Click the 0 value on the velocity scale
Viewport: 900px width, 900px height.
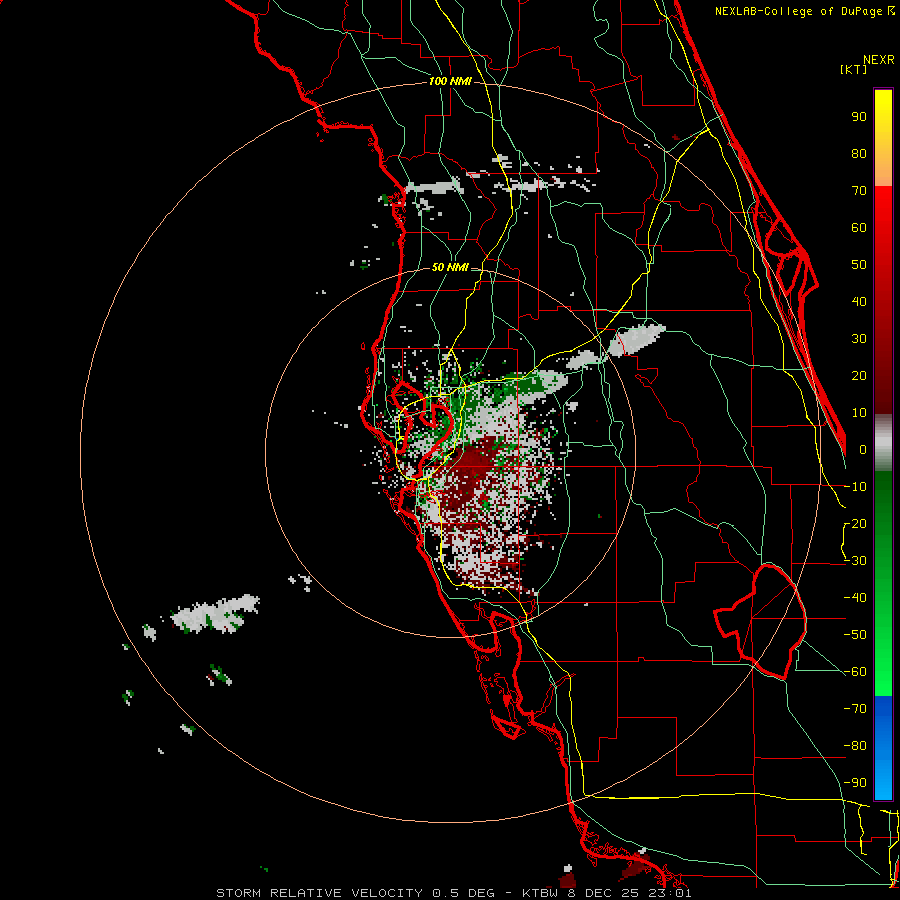coord(863,450)
